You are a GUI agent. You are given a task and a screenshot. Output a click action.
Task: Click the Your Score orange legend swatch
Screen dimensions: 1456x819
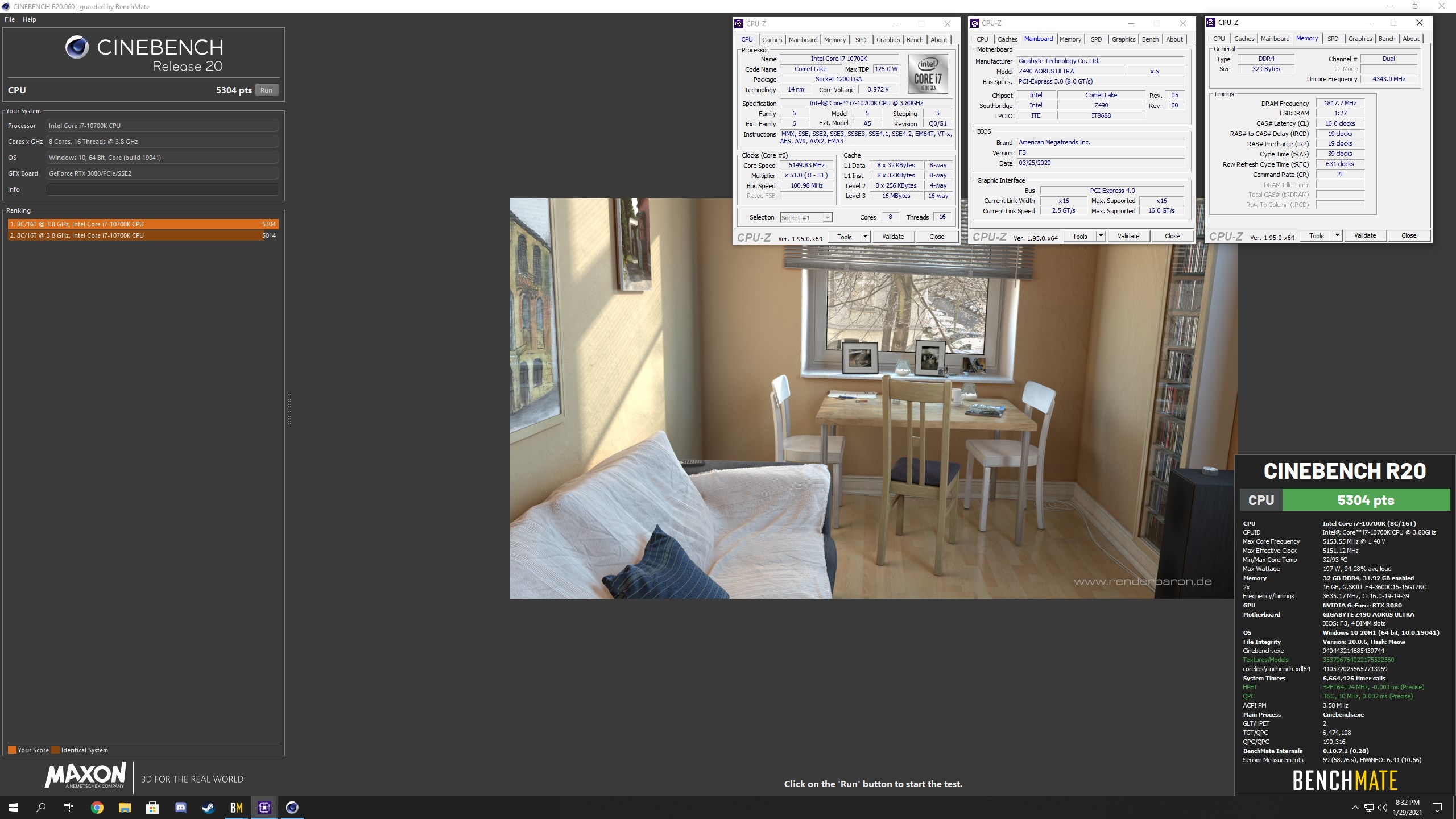12,750
